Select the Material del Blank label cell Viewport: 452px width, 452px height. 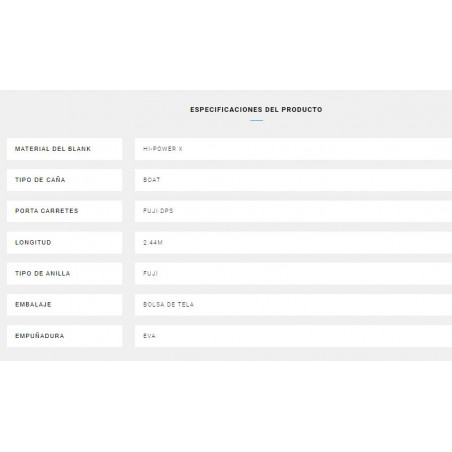(x=64, y=149)
